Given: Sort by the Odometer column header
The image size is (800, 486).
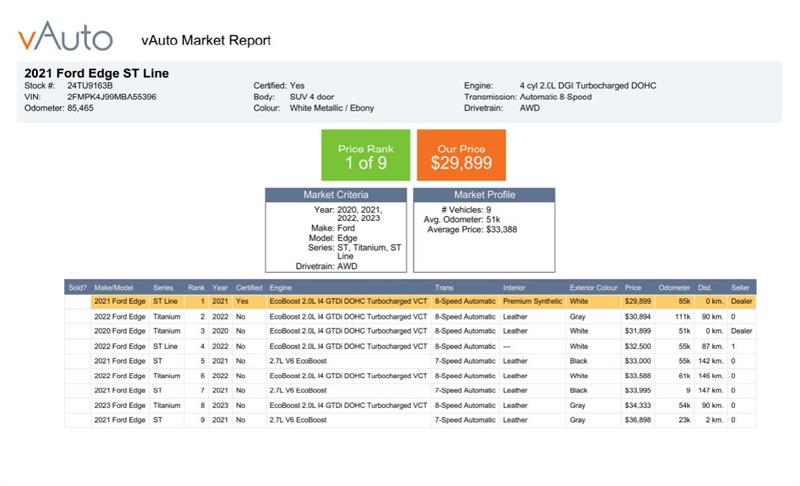Looking at the screenshot, I should tap(674, 288).
